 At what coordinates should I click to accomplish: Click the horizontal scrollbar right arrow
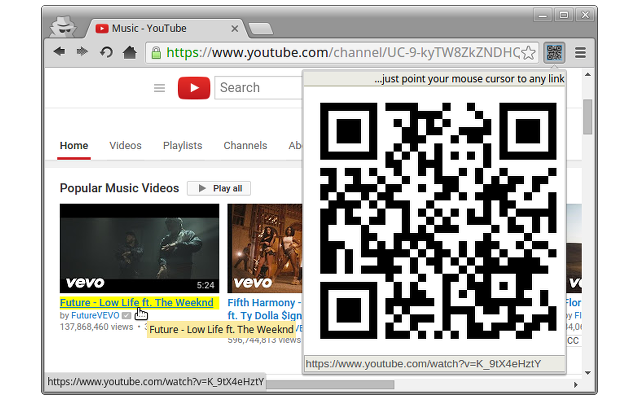pyautogui.click(x=576, y=384)
